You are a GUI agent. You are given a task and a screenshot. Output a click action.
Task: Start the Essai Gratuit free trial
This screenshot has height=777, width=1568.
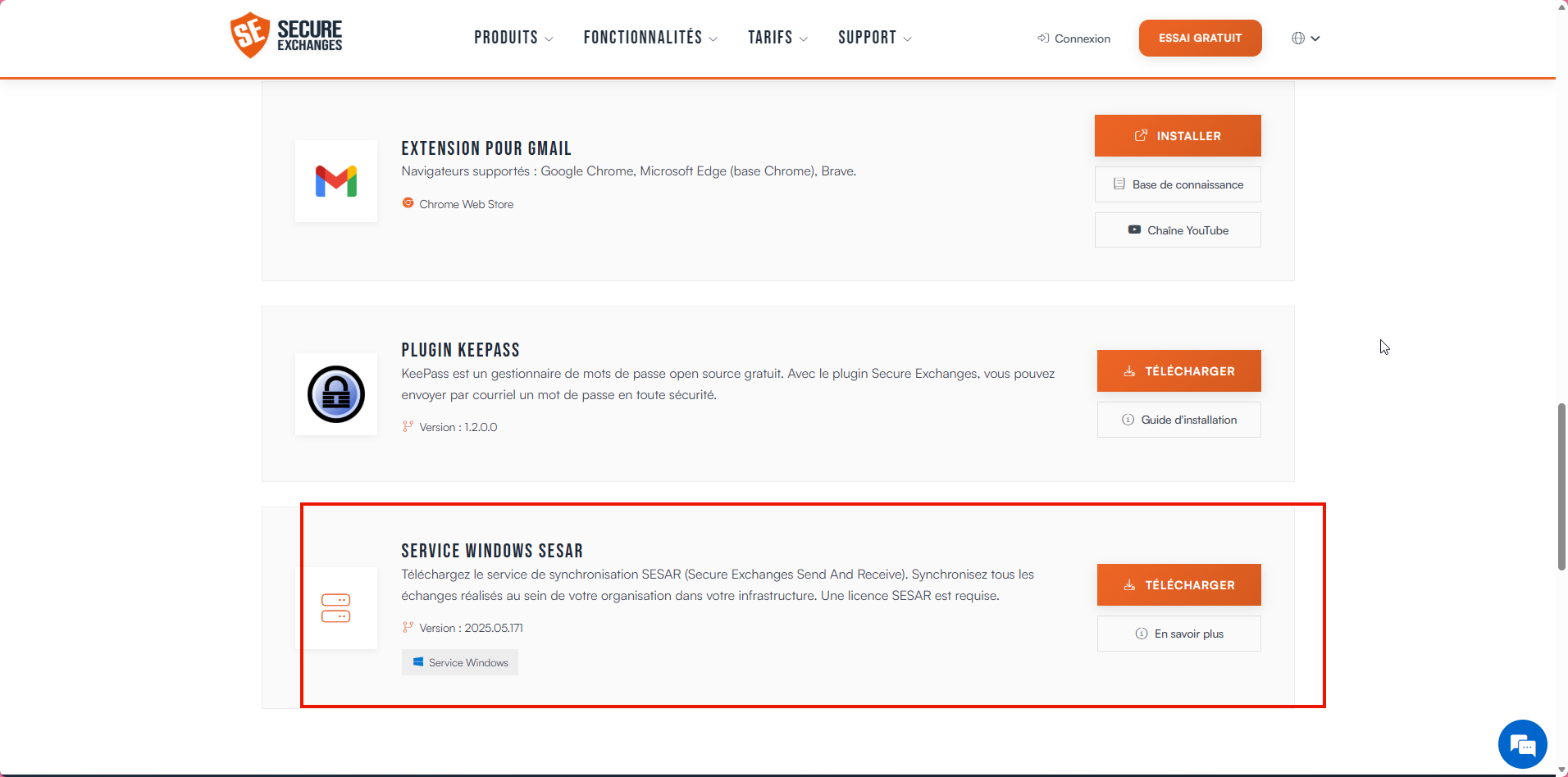point(1200,38)
